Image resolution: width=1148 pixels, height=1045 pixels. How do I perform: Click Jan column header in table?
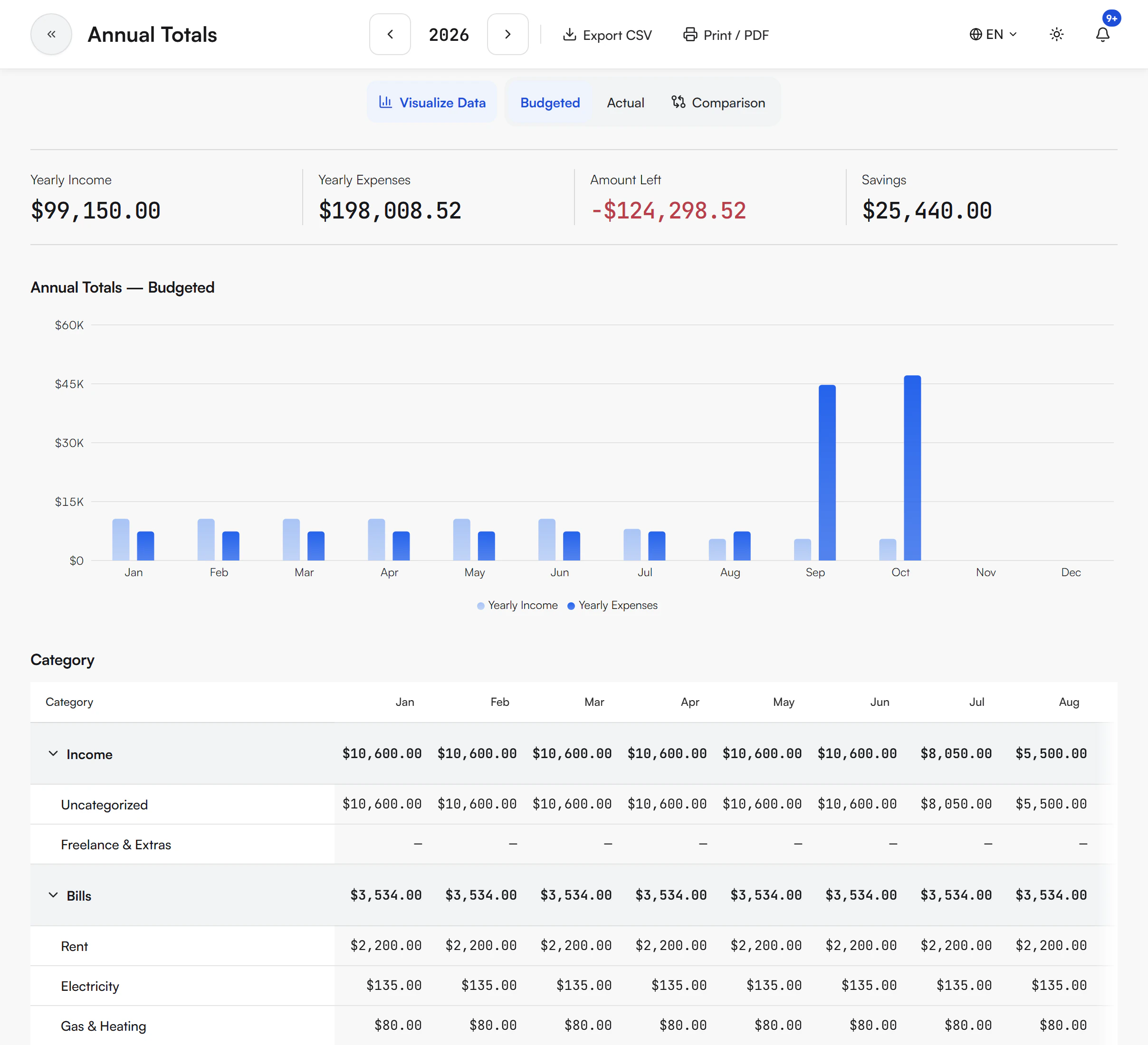pos(405,702)
